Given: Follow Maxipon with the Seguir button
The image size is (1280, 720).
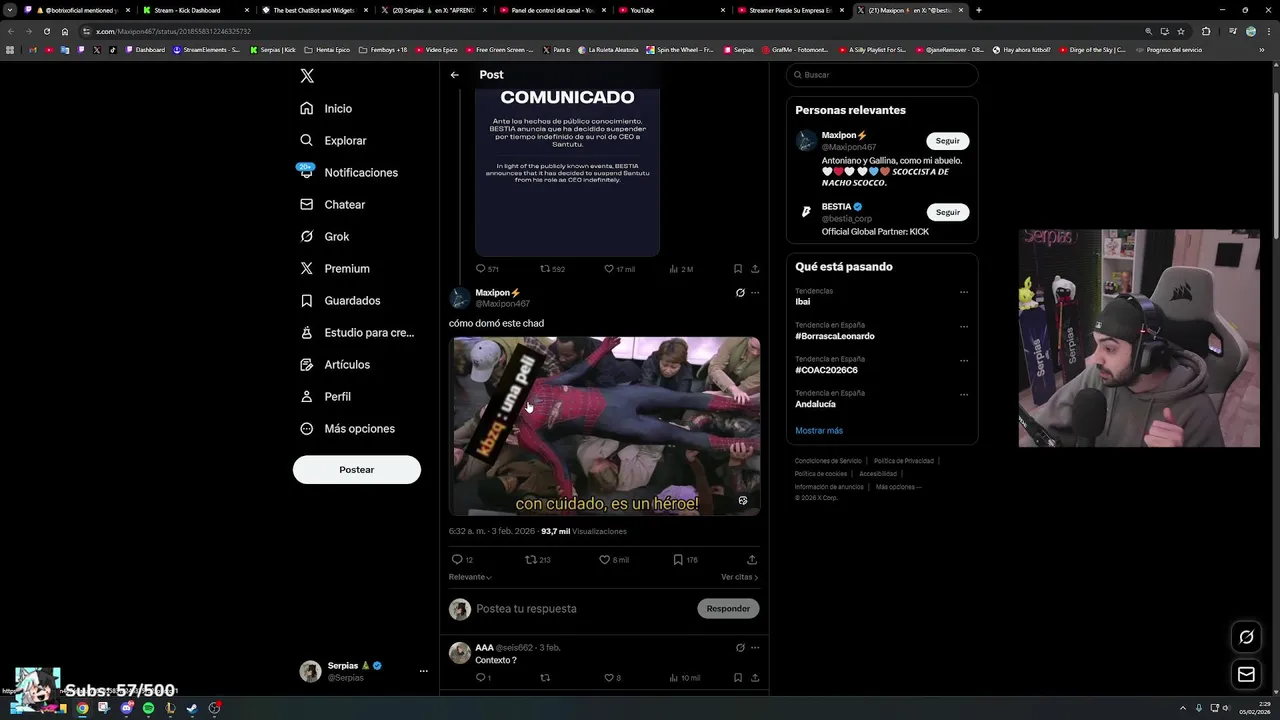Looking at the screenshot, I should click(947, 140).
